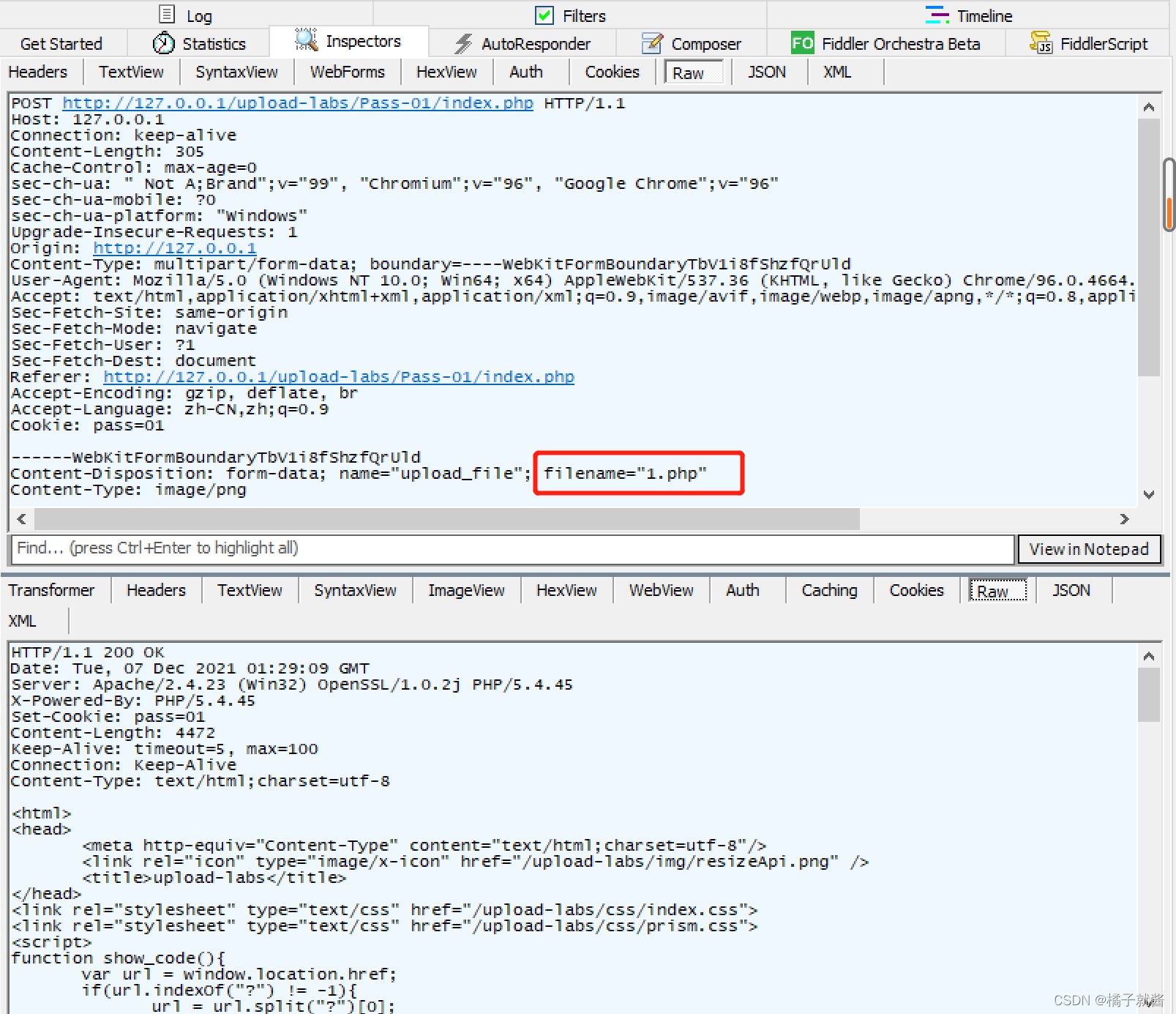Open the Referer URL link
Viewport: 1176px width, 1014px height.
coord(339,377)
